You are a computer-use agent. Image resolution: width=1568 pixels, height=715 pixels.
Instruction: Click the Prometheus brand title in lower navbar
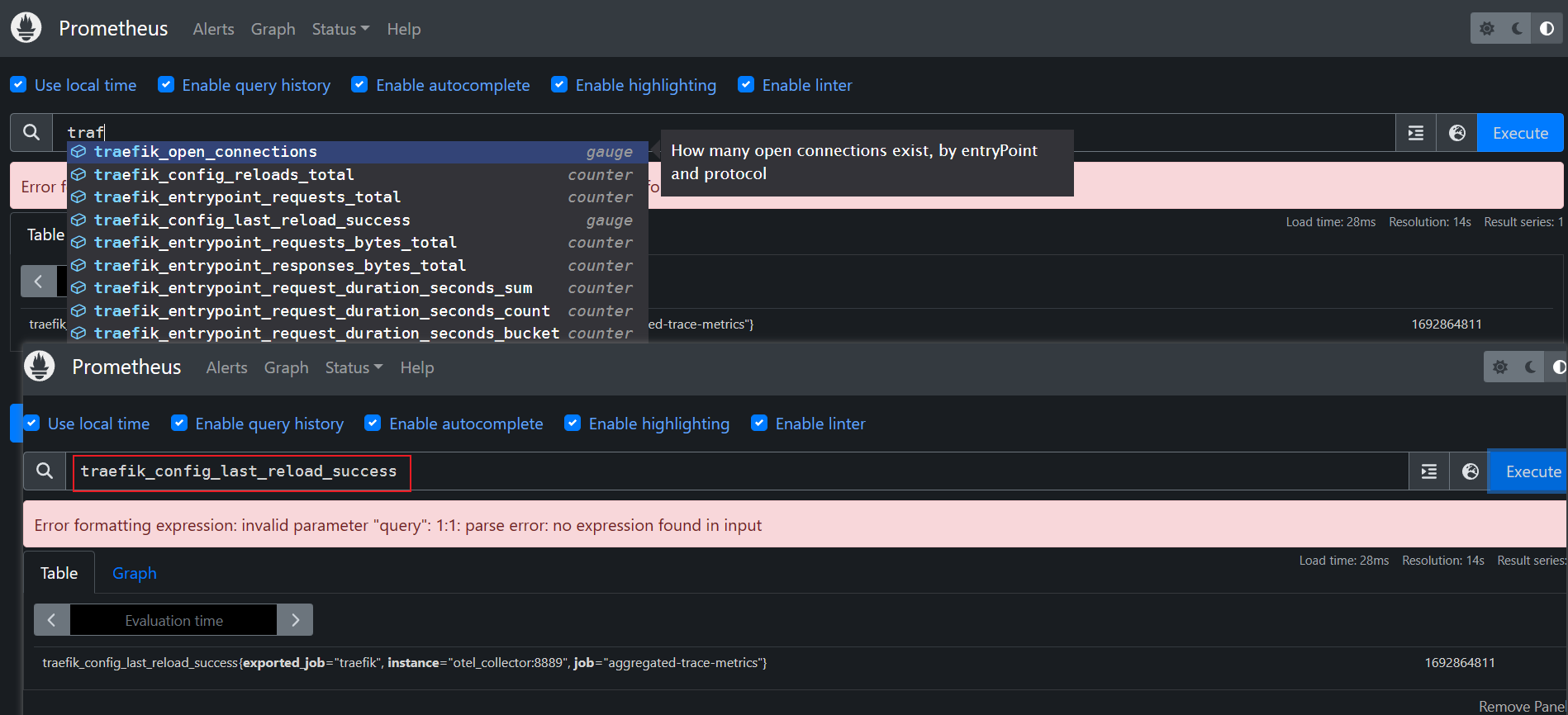[126, 367]
